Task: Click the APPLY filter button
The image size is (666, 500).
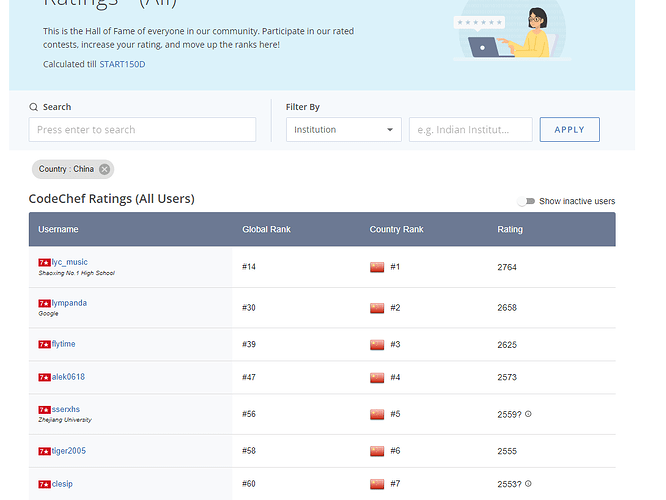Action: pos(570,130)
